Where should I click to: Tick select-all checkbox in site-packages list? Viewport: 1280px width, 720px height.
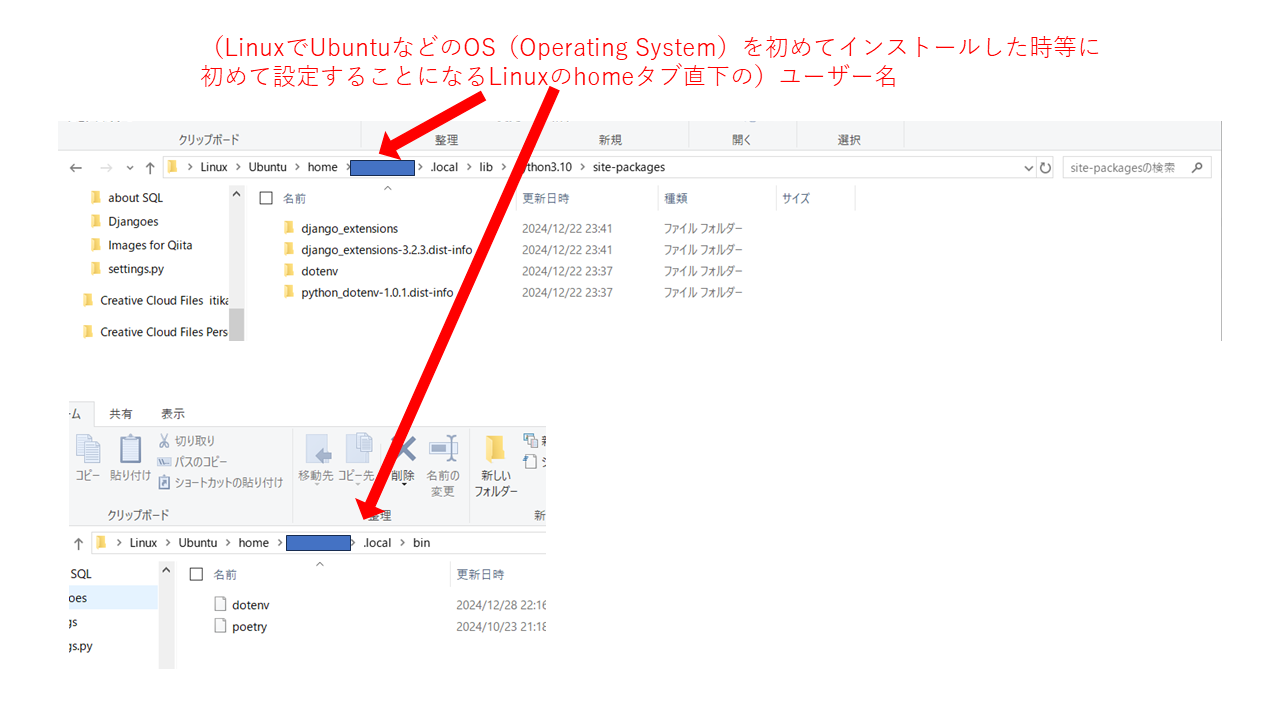(x=266, y=198)
